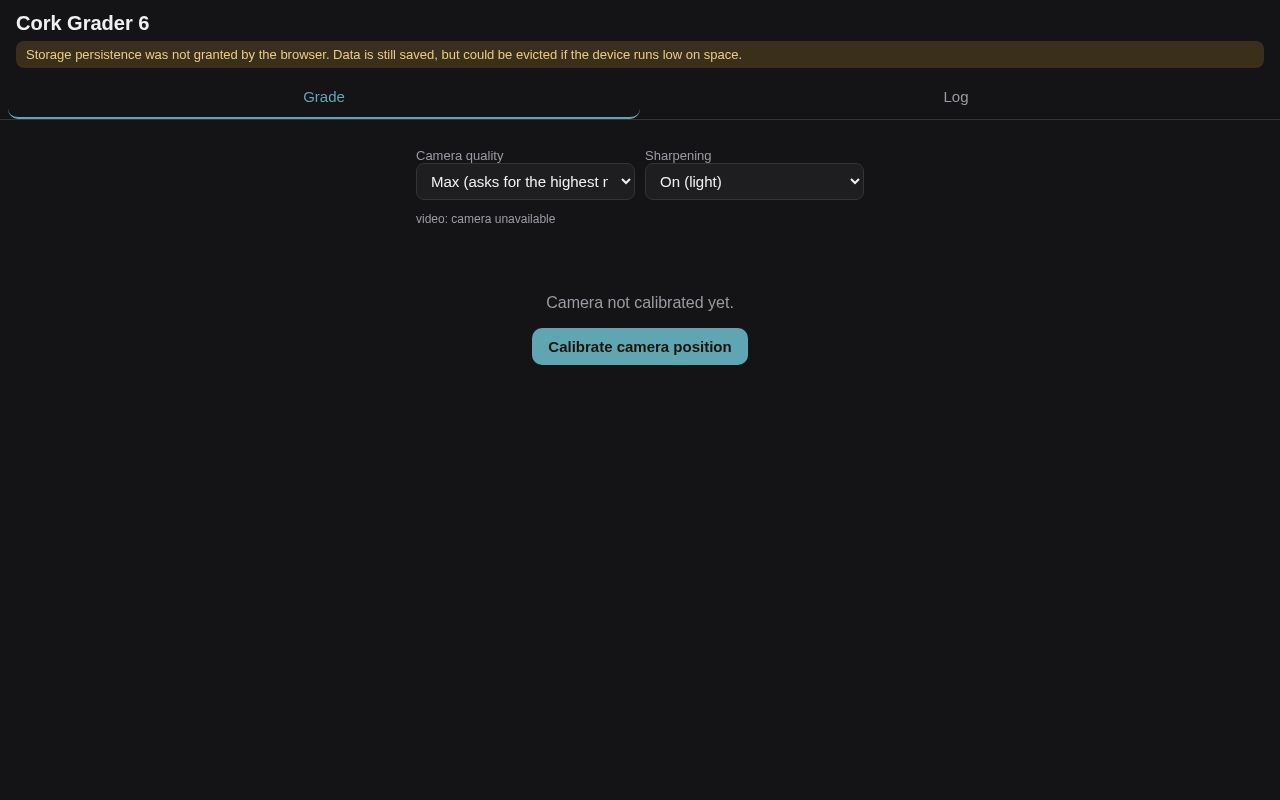This screenshot has height=800, width=1280.
Task: Click 'Camera not calibrated yet.' message
Action: point(640,302)
